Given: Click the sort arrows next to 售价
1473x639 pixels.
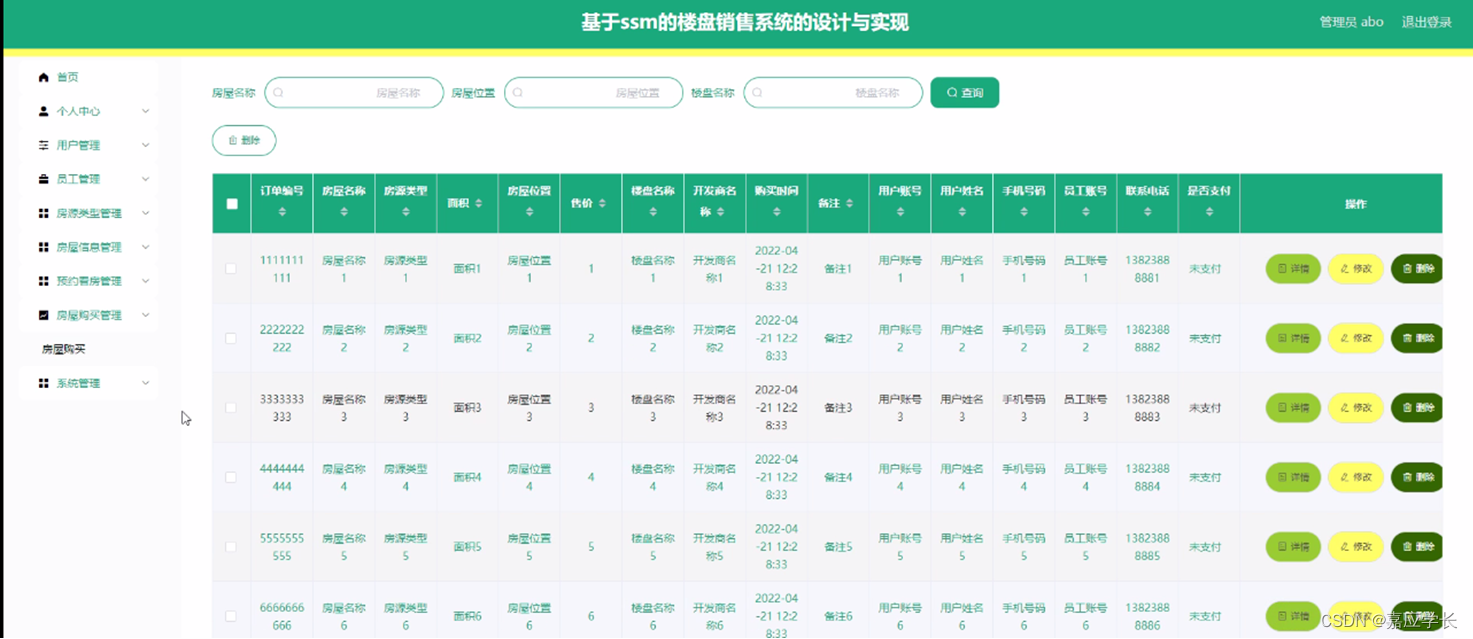Looking at the screenshot, I should pos(602,203).
